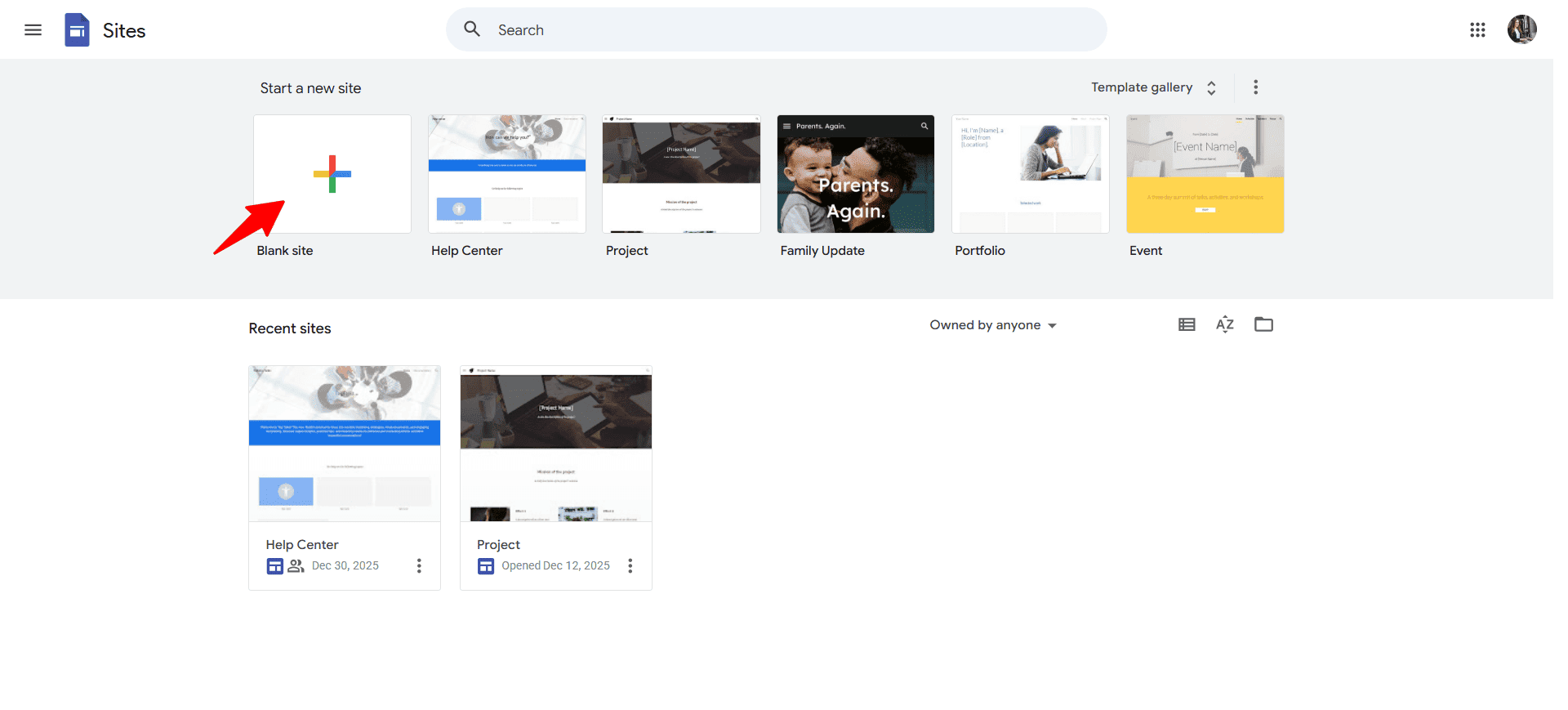Open the main hamburger menu
The width and height of the screenshot is (1568, 710).
pos(33,30)
